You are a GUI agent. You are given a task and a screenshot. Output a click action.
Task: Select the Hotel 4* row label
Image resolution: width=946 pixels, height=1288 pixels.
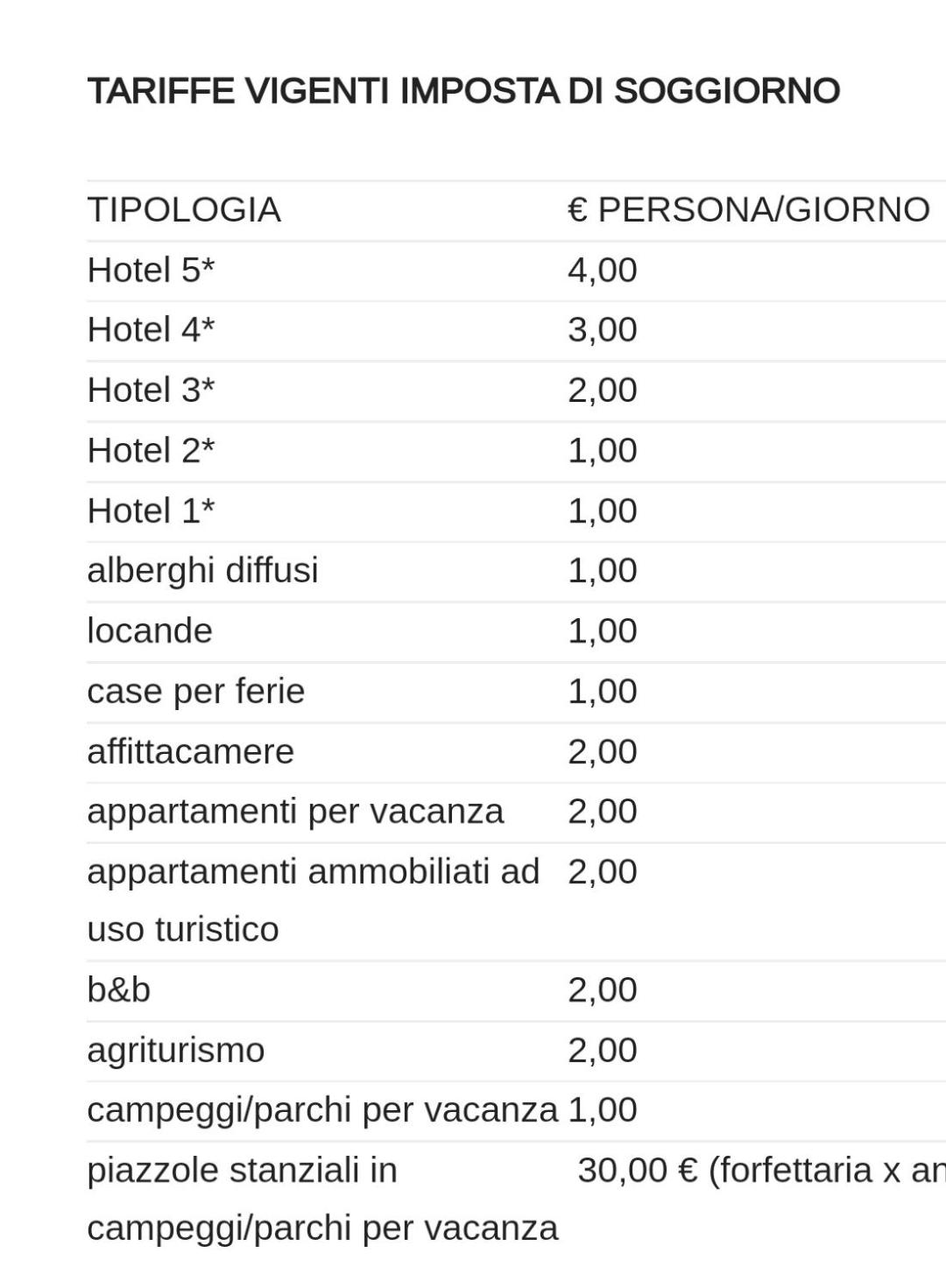(151, 330)
